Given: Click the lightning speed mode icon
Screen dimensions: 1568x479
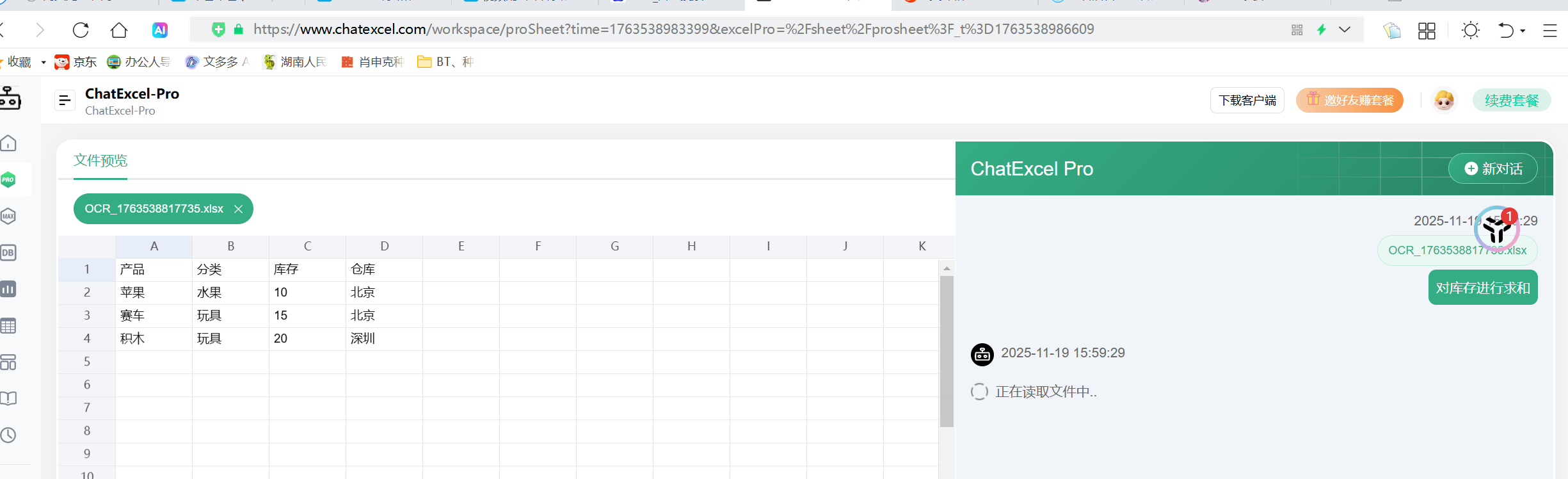Looking at the screenshot, I should (x=1322, y=29).
